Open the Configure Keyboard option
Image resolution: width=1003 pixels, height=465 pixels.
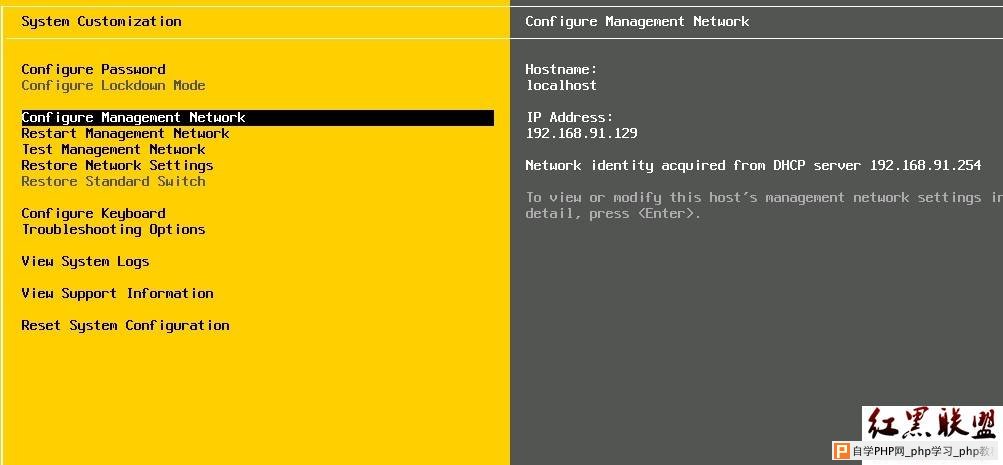point(93,213)
